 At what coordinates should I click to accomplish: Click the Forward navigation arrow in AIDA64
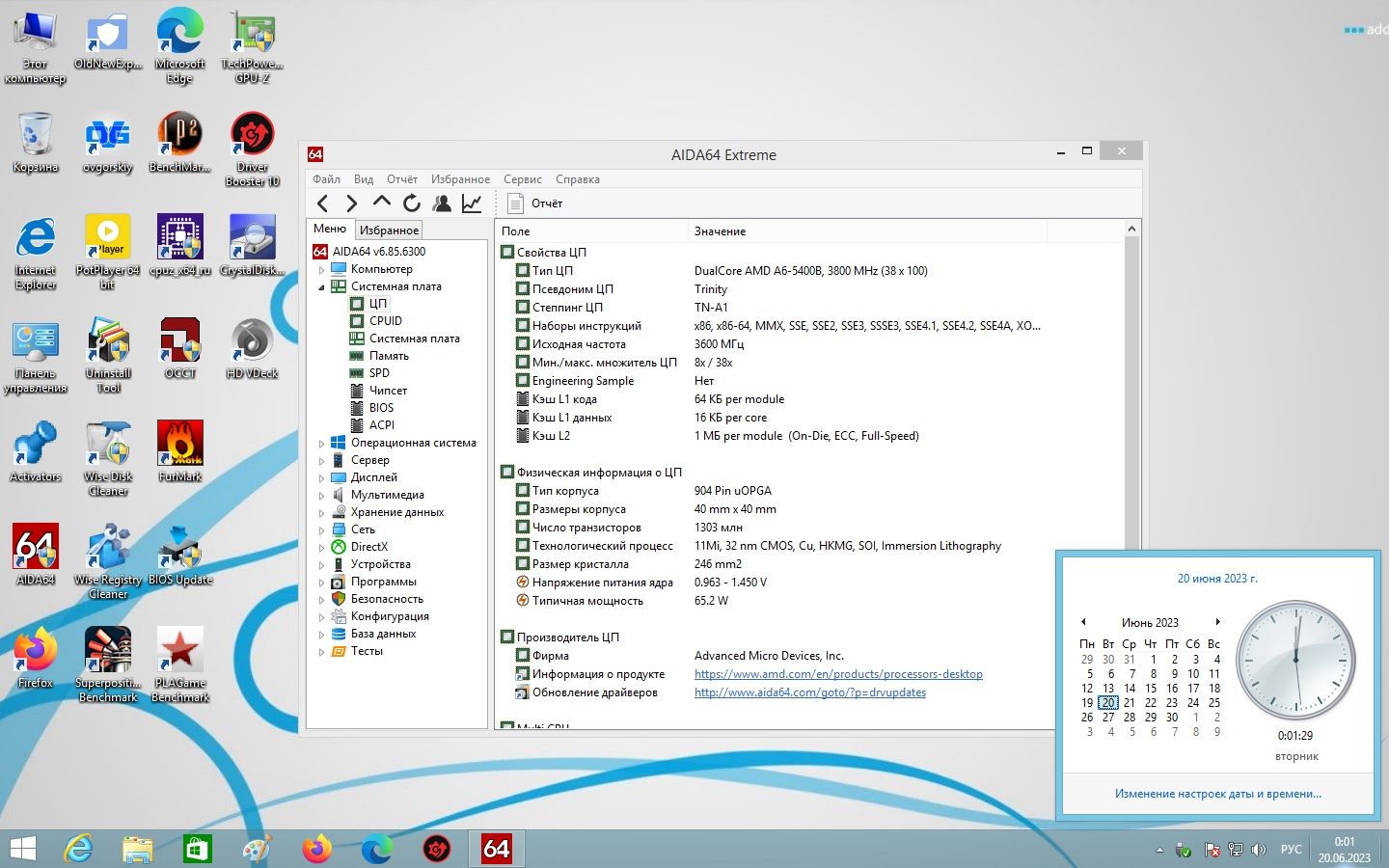352,203
